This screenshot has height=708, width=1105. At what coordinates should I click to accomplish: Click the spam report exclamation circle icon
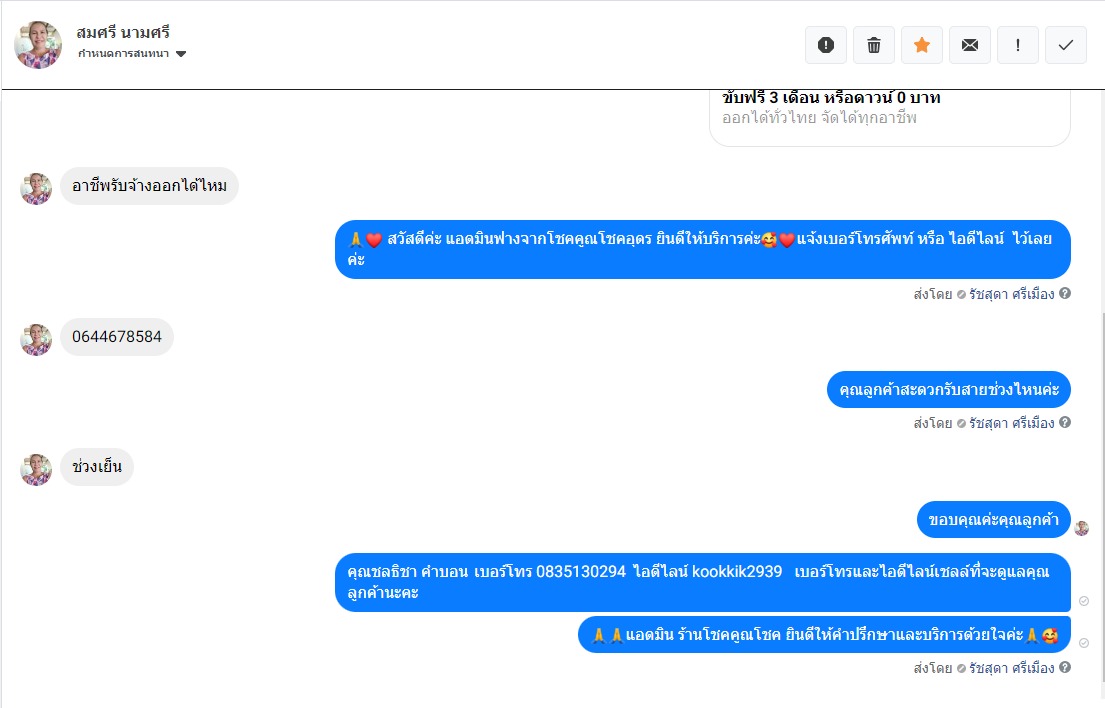click(826, 45)
